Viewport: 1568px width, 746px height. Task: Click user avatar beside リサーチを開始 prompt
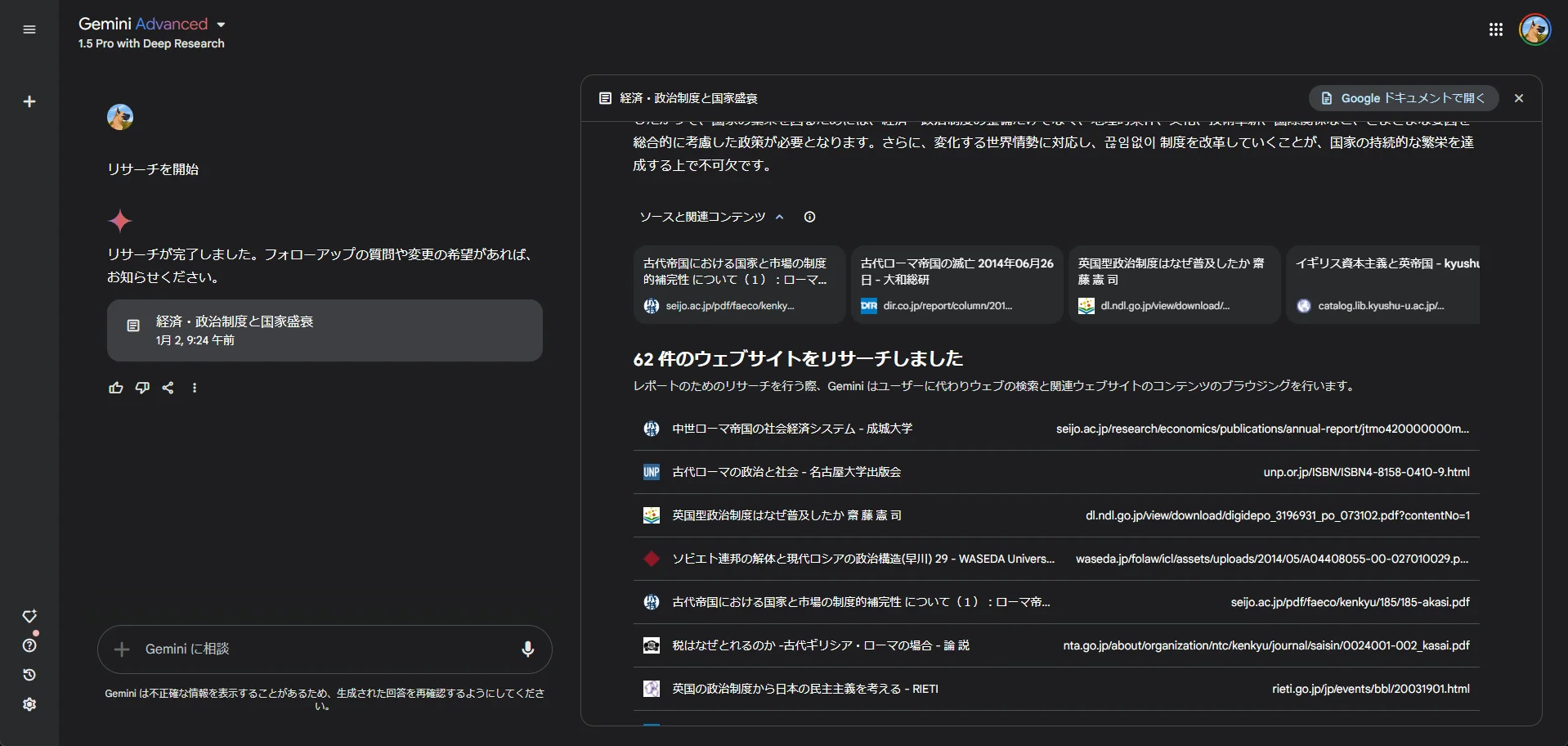pyautogui.click(x=120, y=117)
